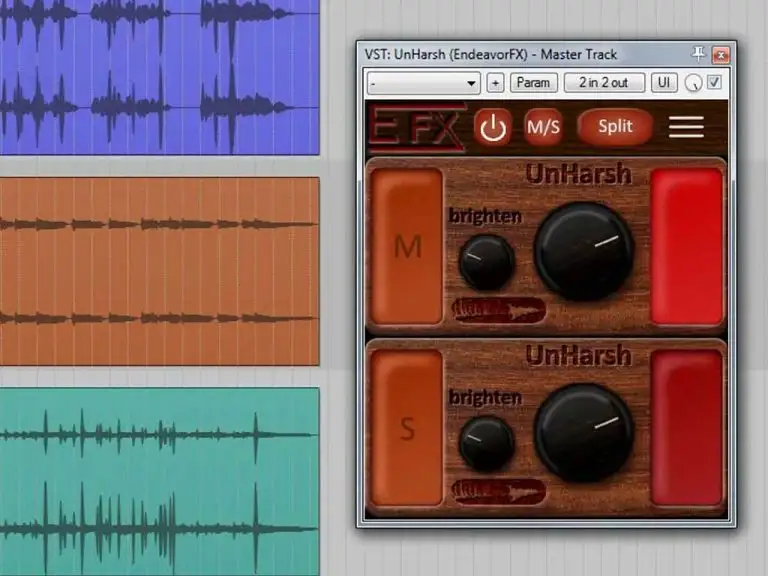Click the wet/dry mix knob in title bar
This screenshot has width=768, height=576.
click(x=693, y=83)
